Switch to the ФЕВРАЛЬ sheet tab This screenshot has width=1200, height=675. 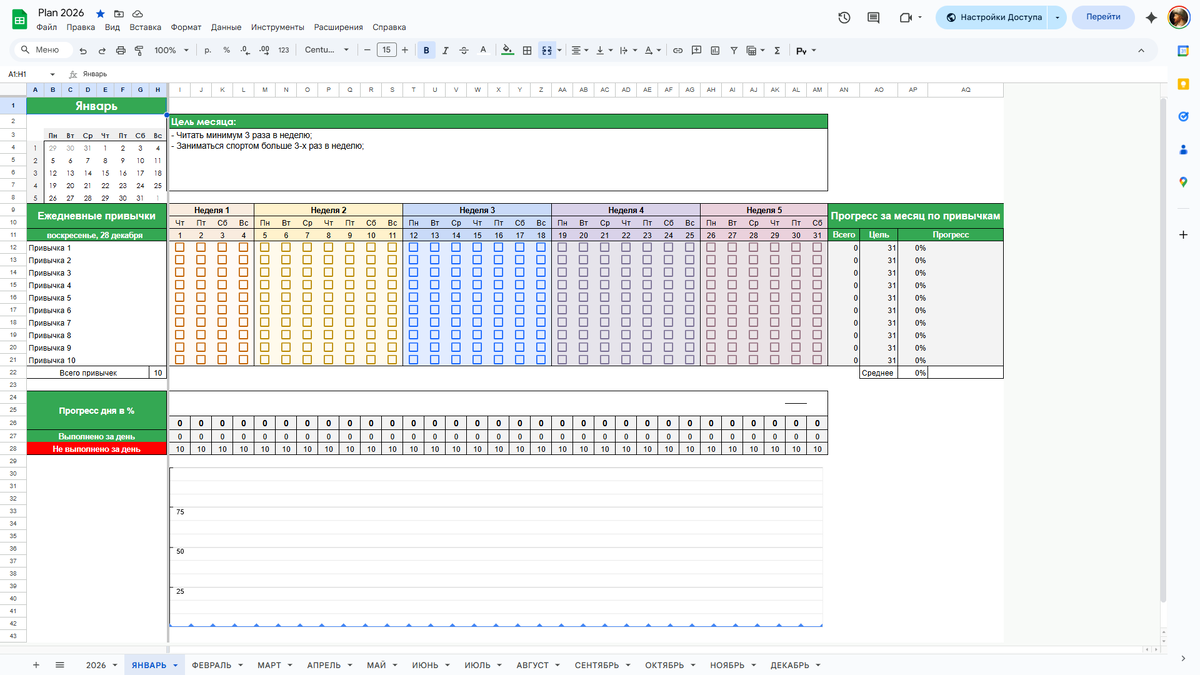(211, 665)
